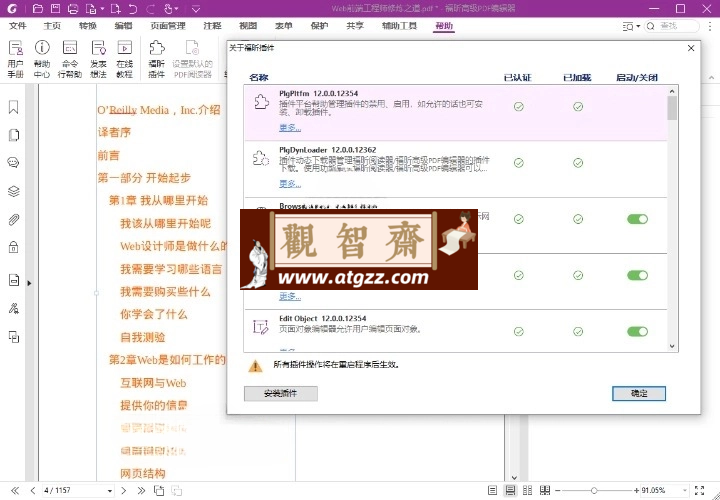Viewport: 720px width, 500px height.
Task: Click the create-from-blank-page icon
Action: (116, 8)
